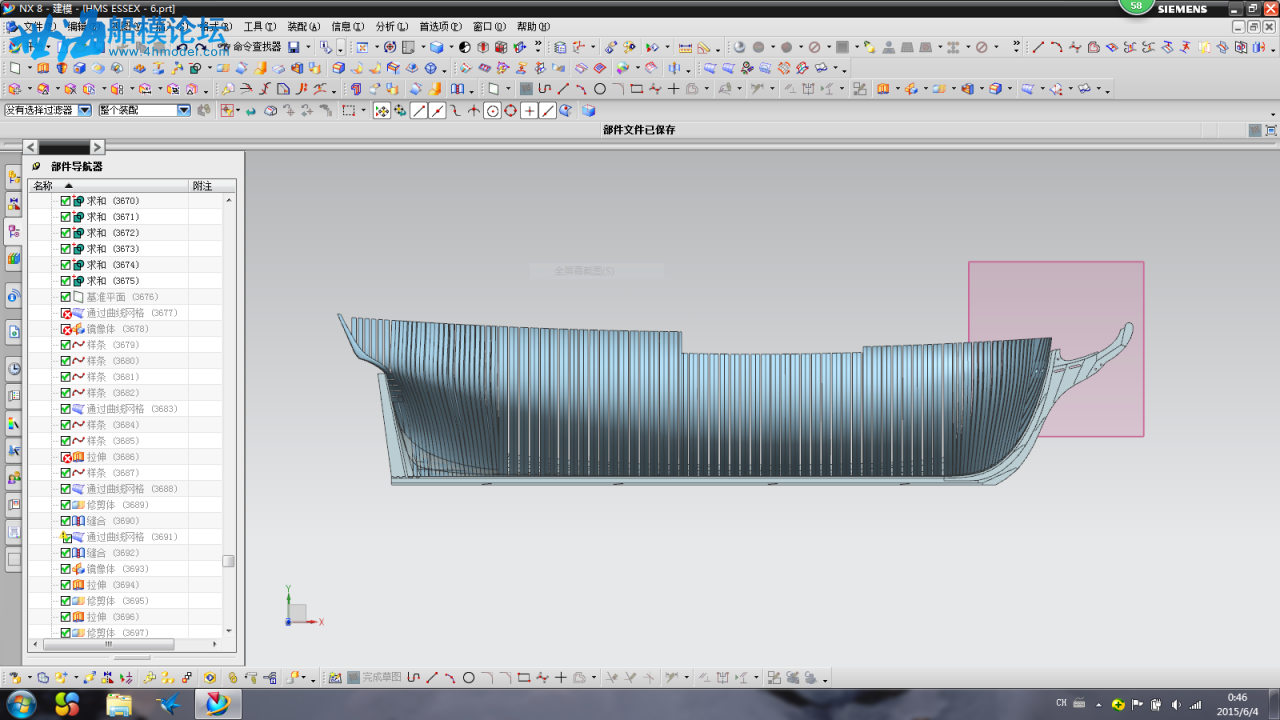Viewport: 1280px width, 720px height.
Task: Click the pin icon in 部件导航器 header
Action: pos(36,167)
